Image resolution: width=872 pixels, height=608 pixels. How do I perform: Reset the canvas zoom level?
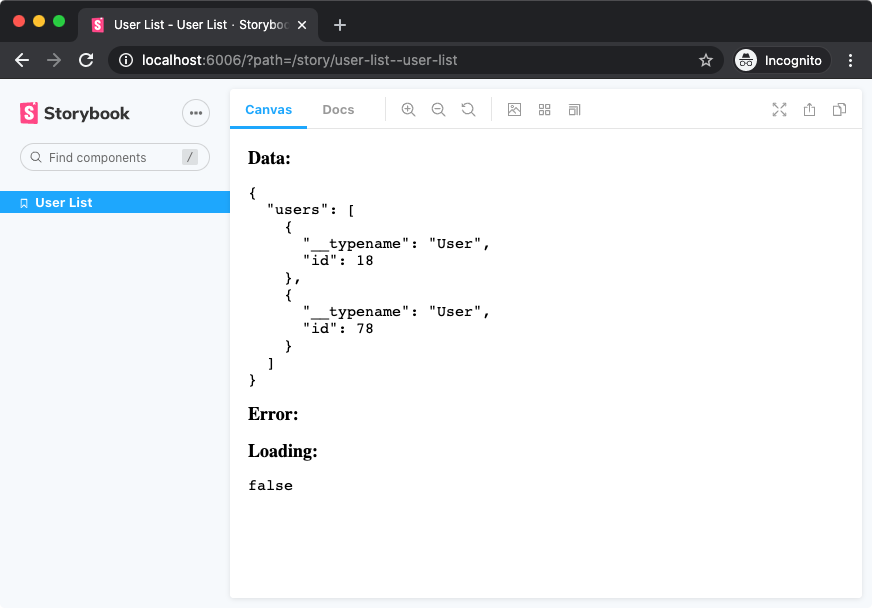(468, 110)
